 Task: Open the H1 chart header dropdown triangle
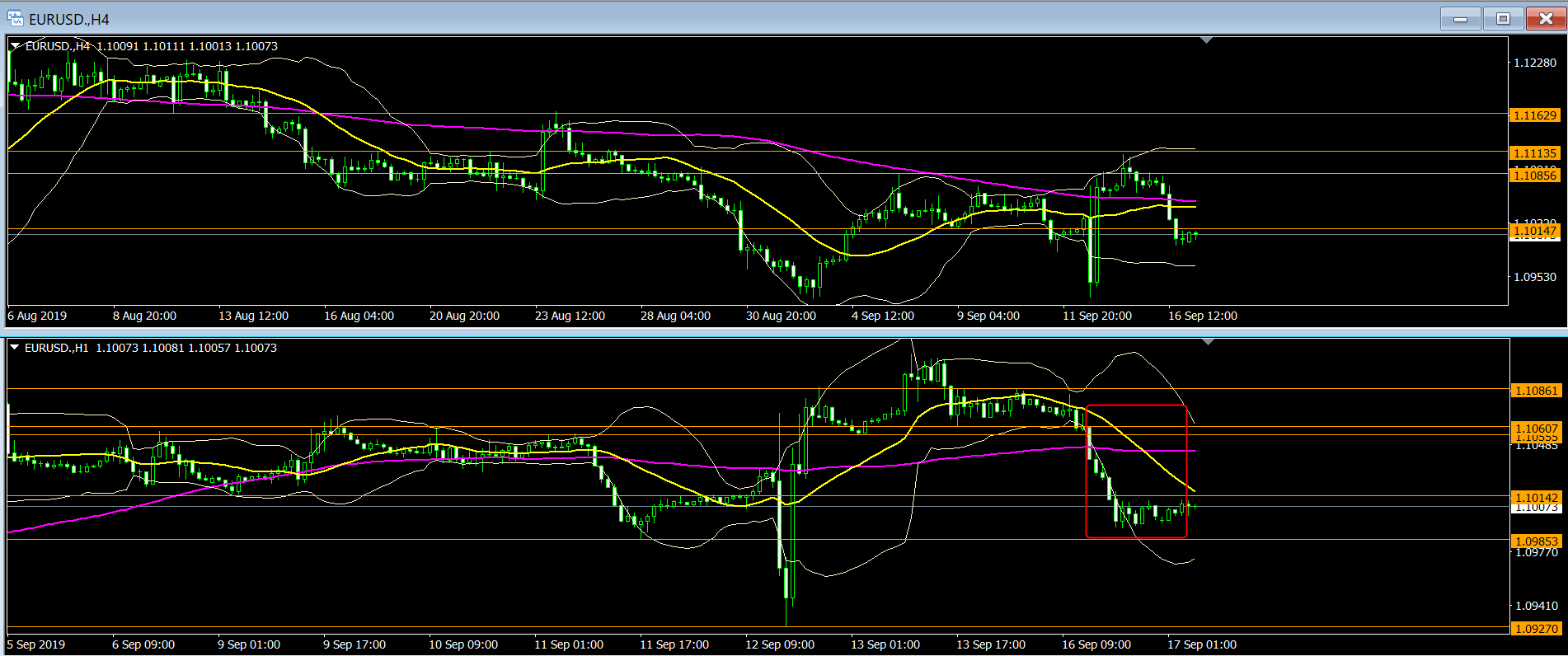point(15,348)
